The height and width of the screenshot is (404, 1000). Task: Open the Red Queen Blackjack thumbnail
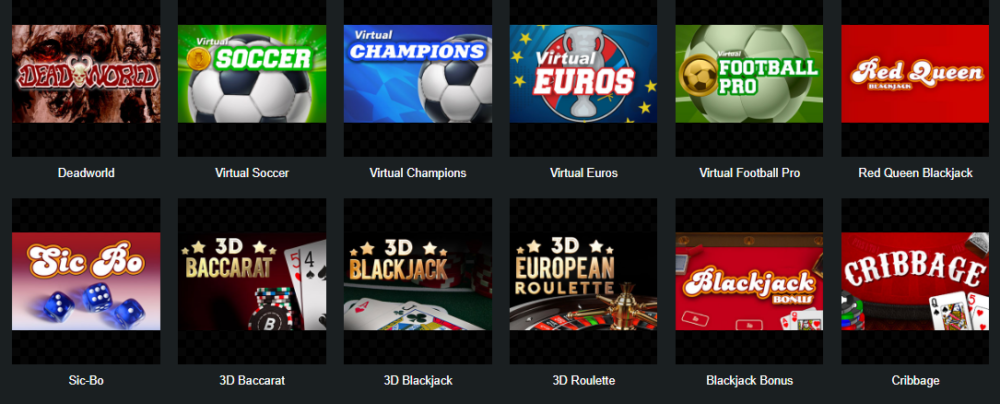click(x=915, y=74)
